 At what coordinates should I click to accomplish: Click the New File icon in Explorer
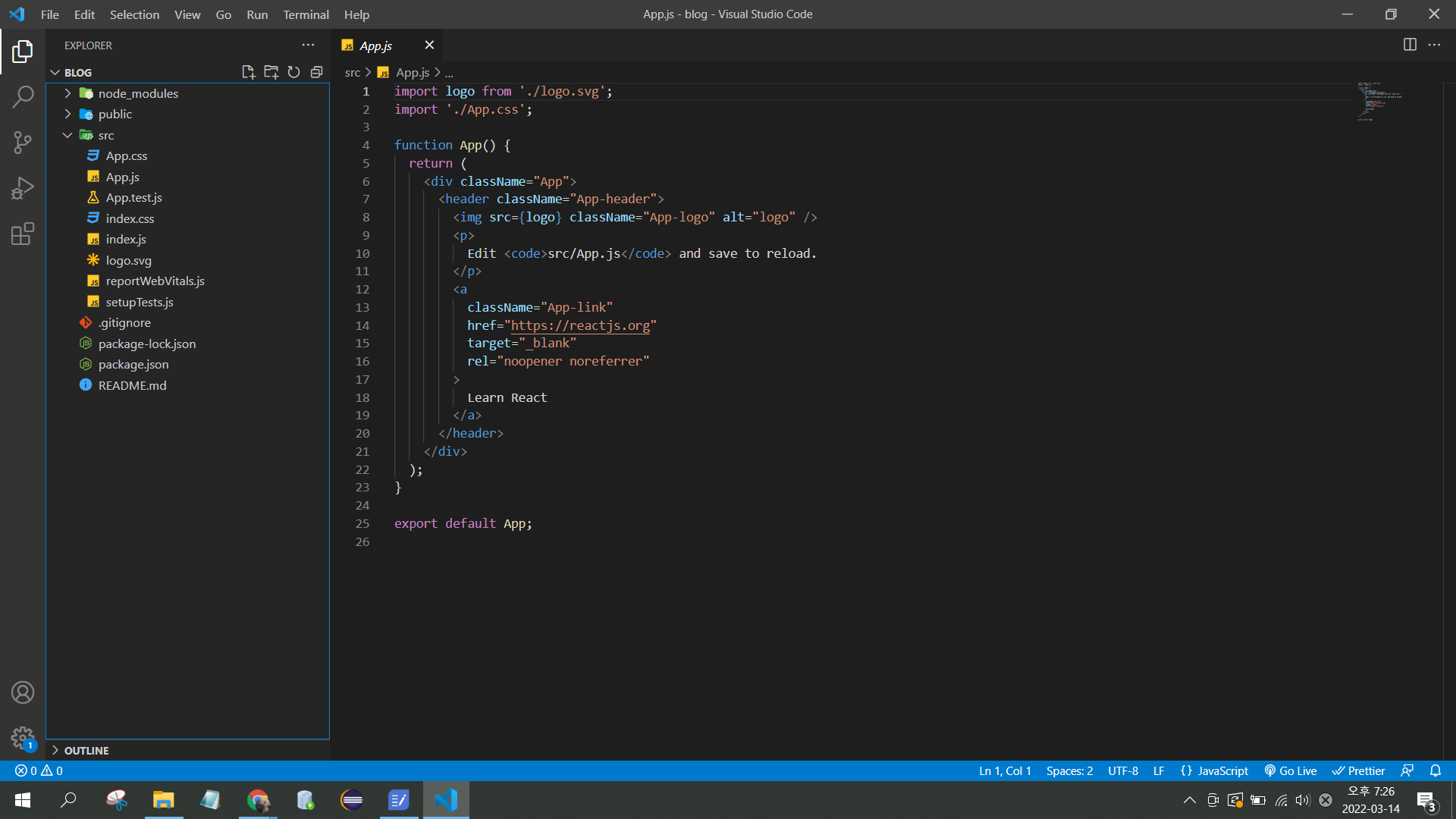pos(248,72)
